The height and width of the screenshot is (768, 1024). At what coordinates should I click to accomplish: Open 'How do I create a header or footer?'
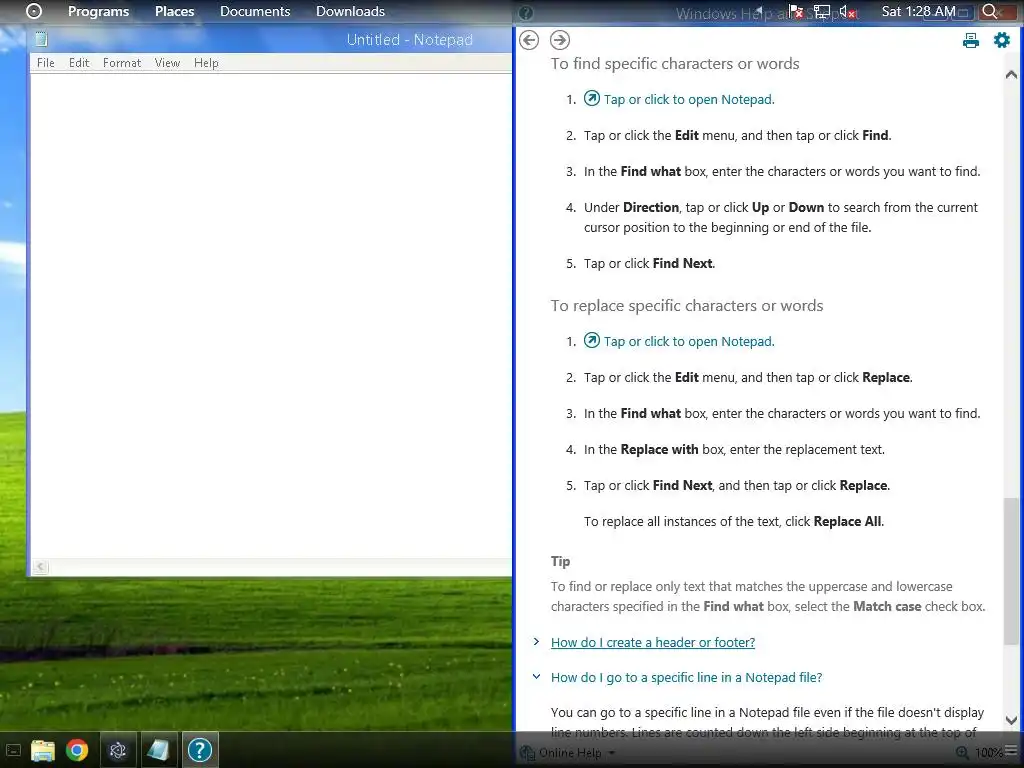tap(653, 642)
